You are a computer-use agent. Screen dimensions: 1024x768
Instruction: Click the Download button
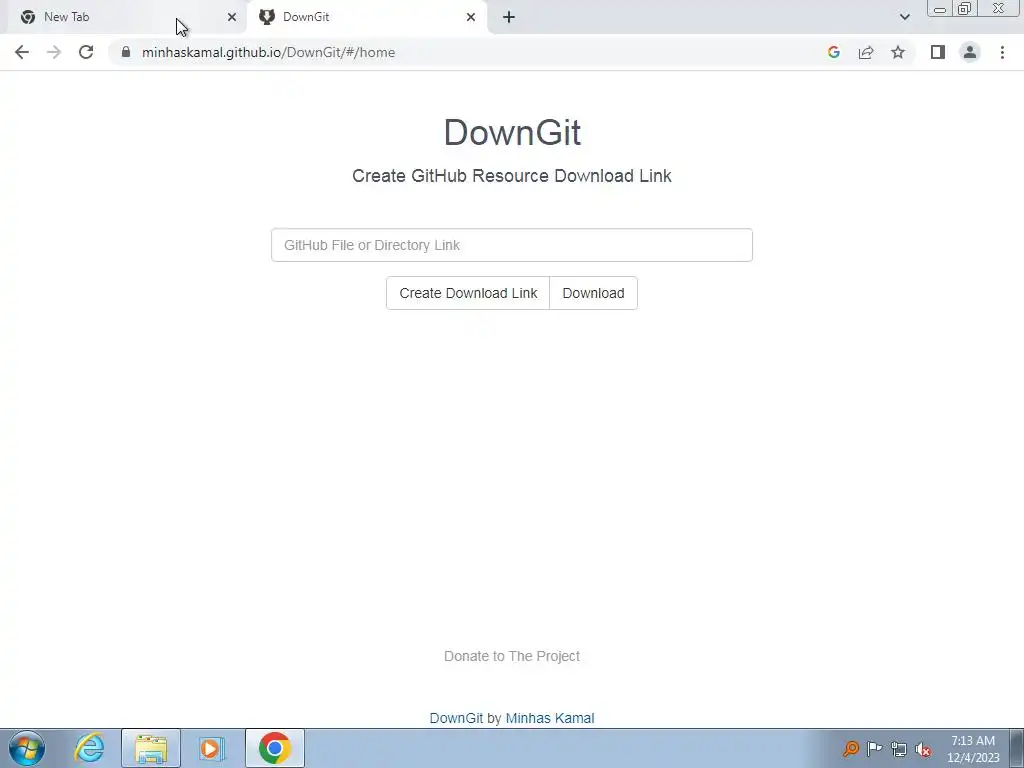coord(594,293)
